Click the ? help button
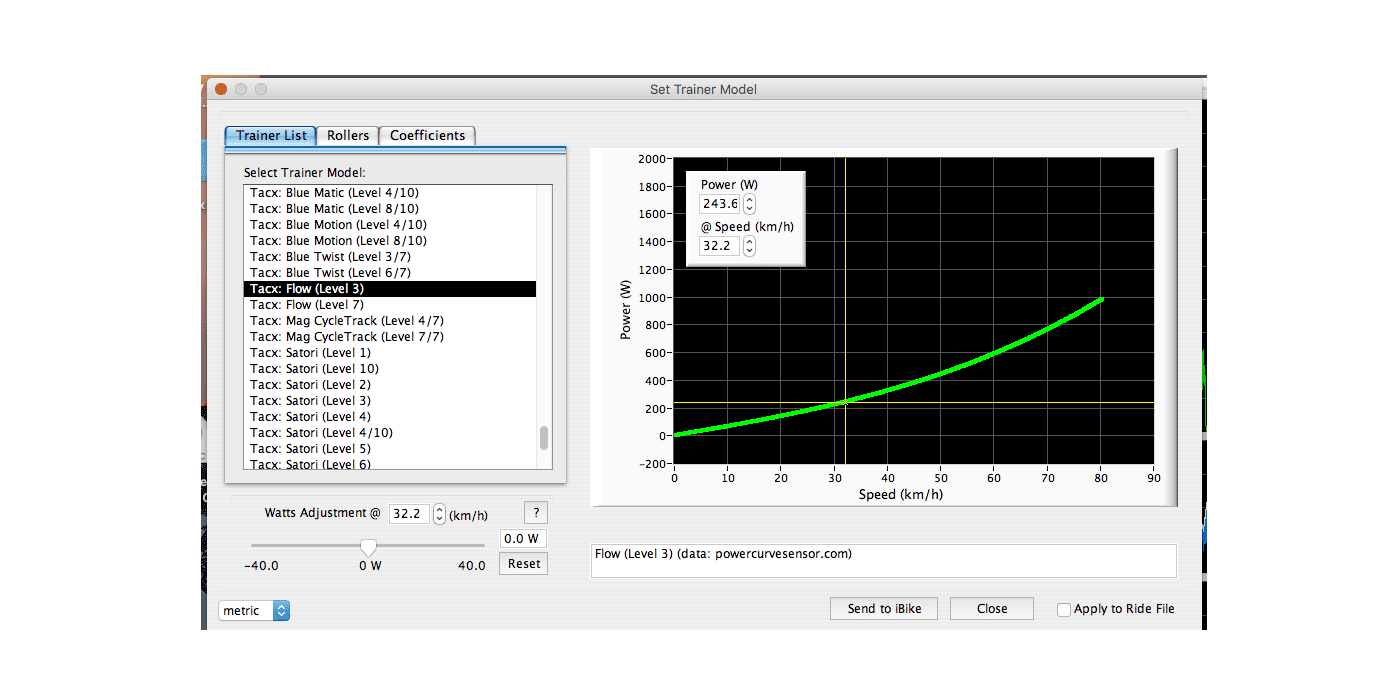 (536, 513)
